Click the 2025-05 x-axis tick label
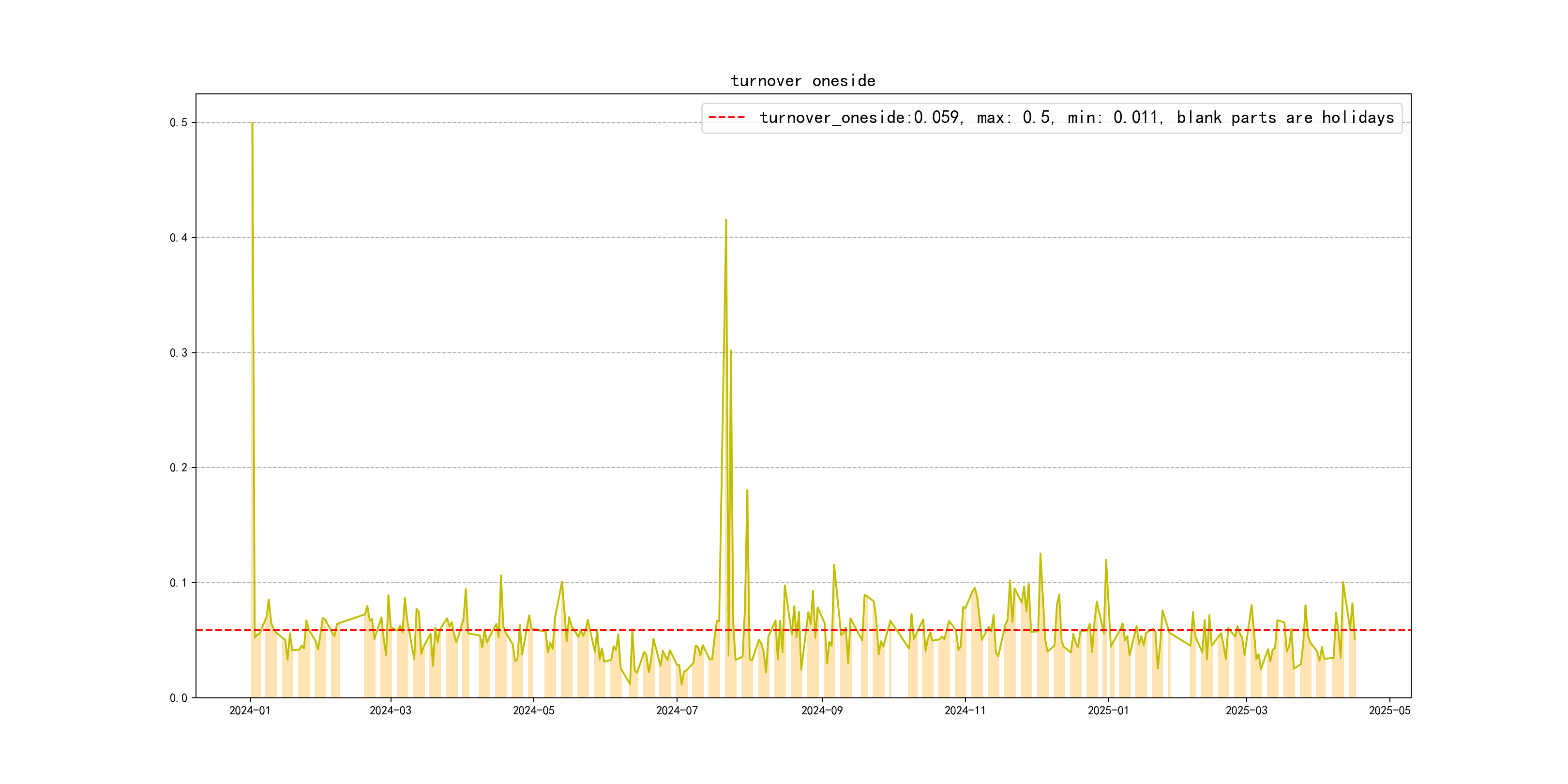The image size is (1568, 784). click(1389, 711)
